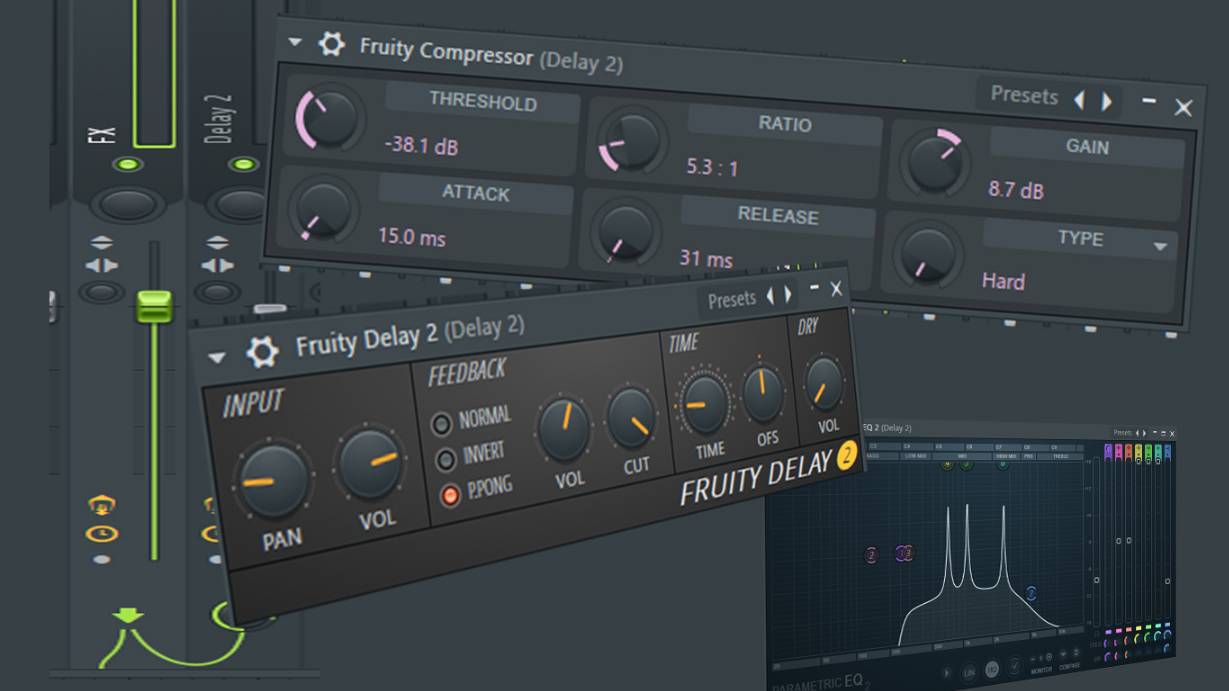Click the Ratio knob in Fruity Compressor
Viewport: 1229px width, 691px height.
633,140
